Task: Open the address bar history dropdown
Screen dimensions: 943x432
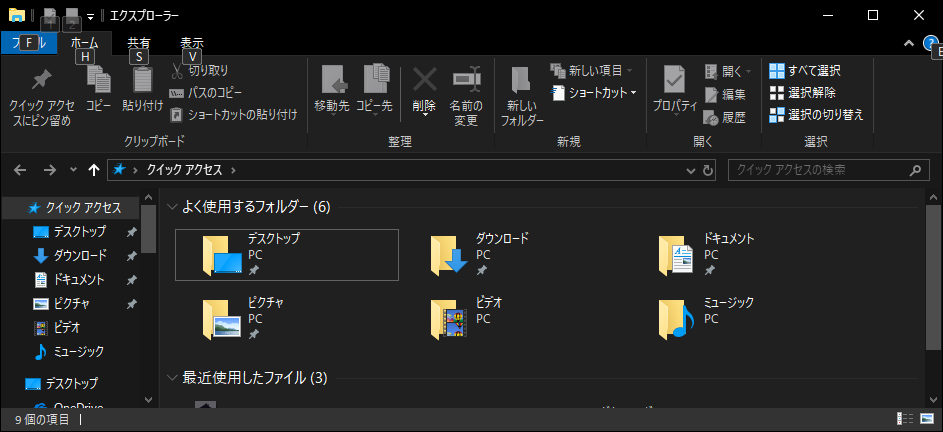Action: point(691,170)
